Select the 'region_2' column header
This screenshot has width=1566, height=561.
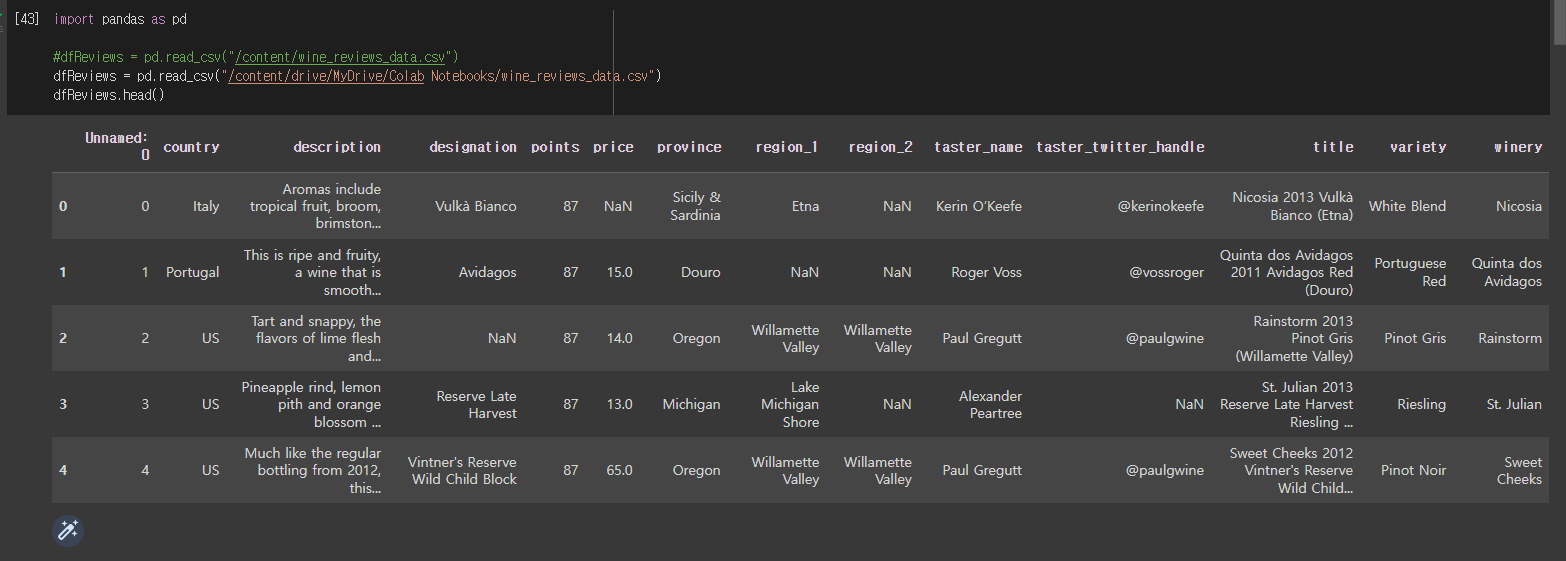pos(880,147)
